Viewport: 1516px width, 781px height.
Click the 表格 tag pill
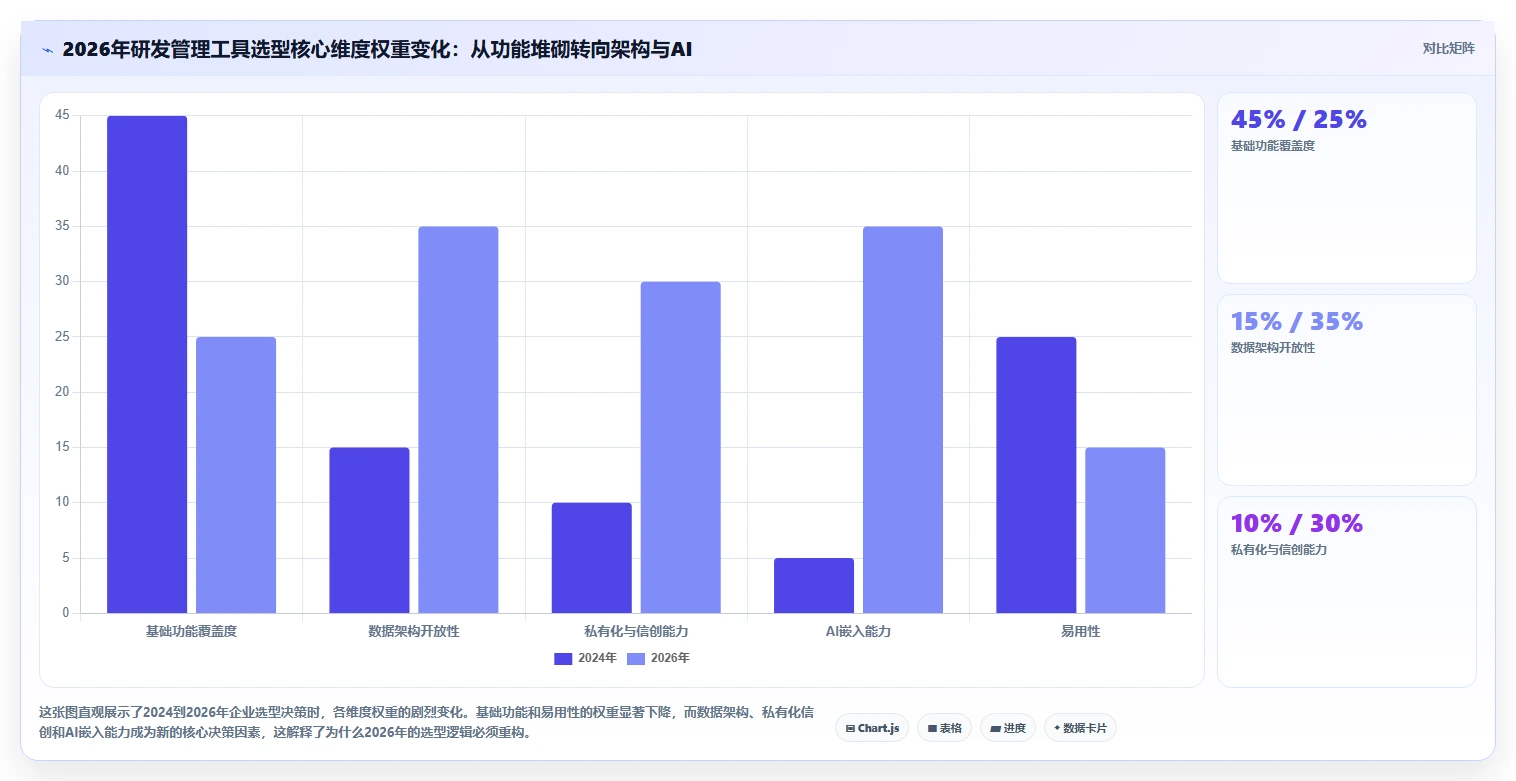tap(944, 728)
